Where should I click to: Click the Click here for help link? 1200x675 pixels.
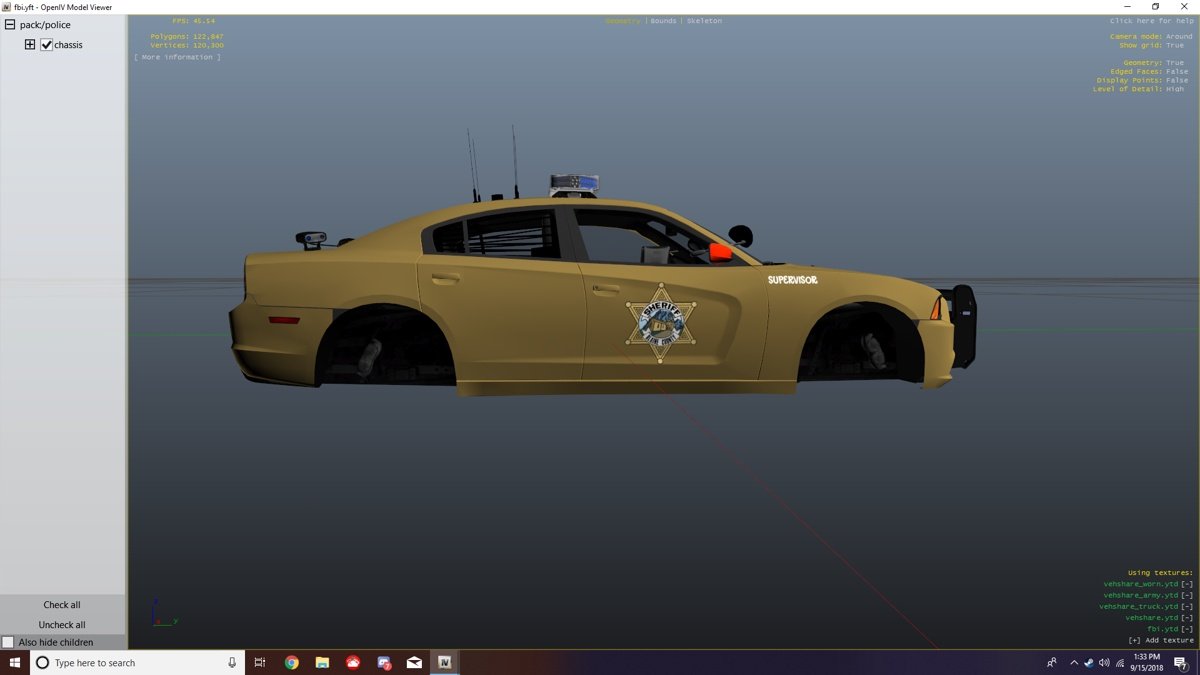(1151, 21)
